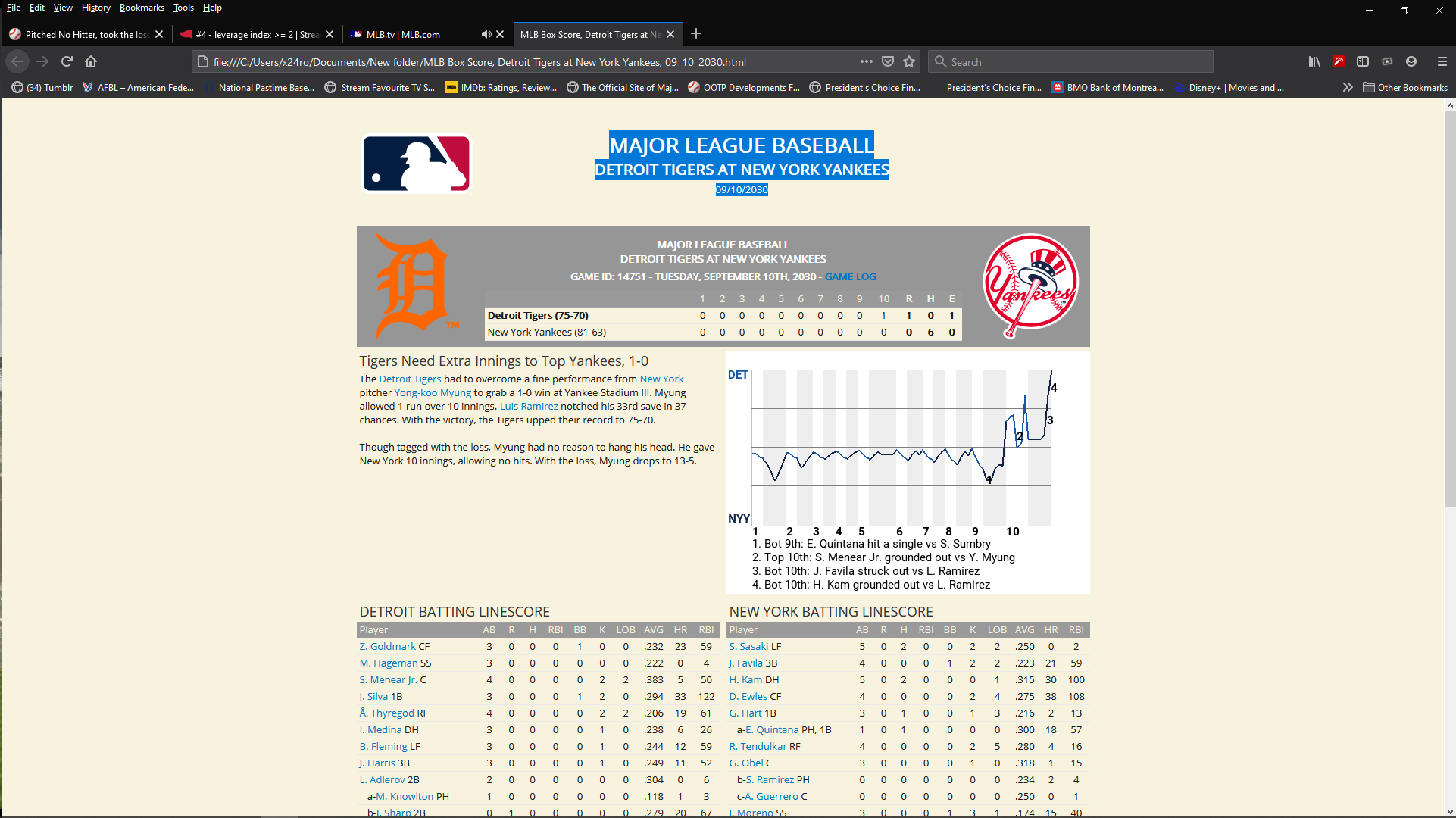
Task: Mute the MLB.tv tab audio
Action: pyautogui.click(x=486, y=34)
